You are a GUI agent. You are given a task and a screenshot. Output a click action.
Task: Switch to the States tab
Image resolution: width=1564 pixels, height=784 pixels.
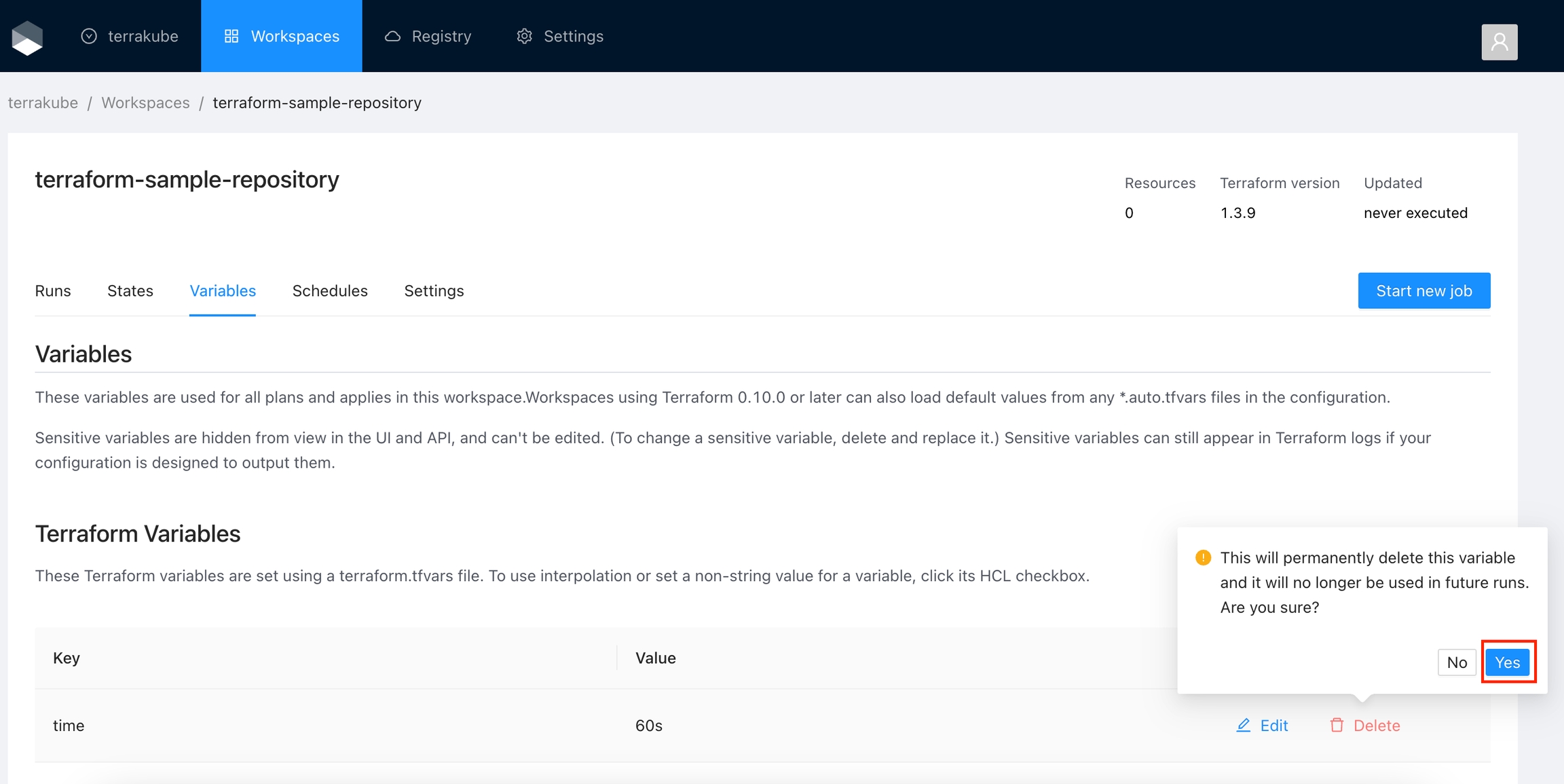tap(130, 291)
